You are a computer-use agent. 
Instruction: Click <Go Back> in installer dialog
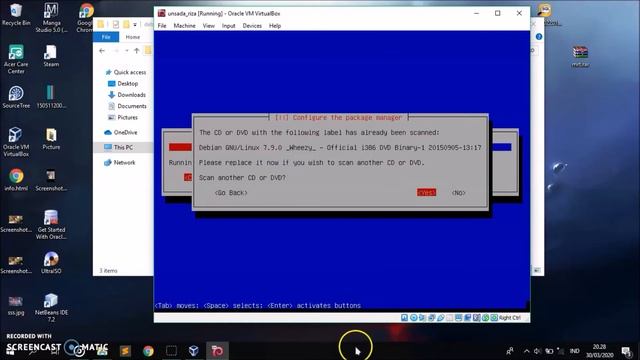coord(231,192)
